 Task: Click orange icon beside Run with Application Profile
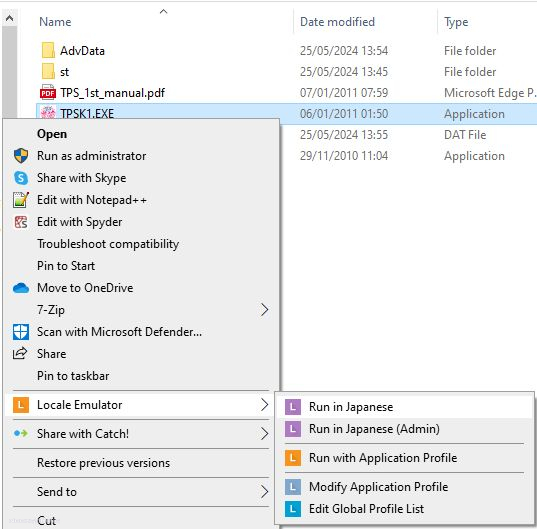click(x=292, y=458)
